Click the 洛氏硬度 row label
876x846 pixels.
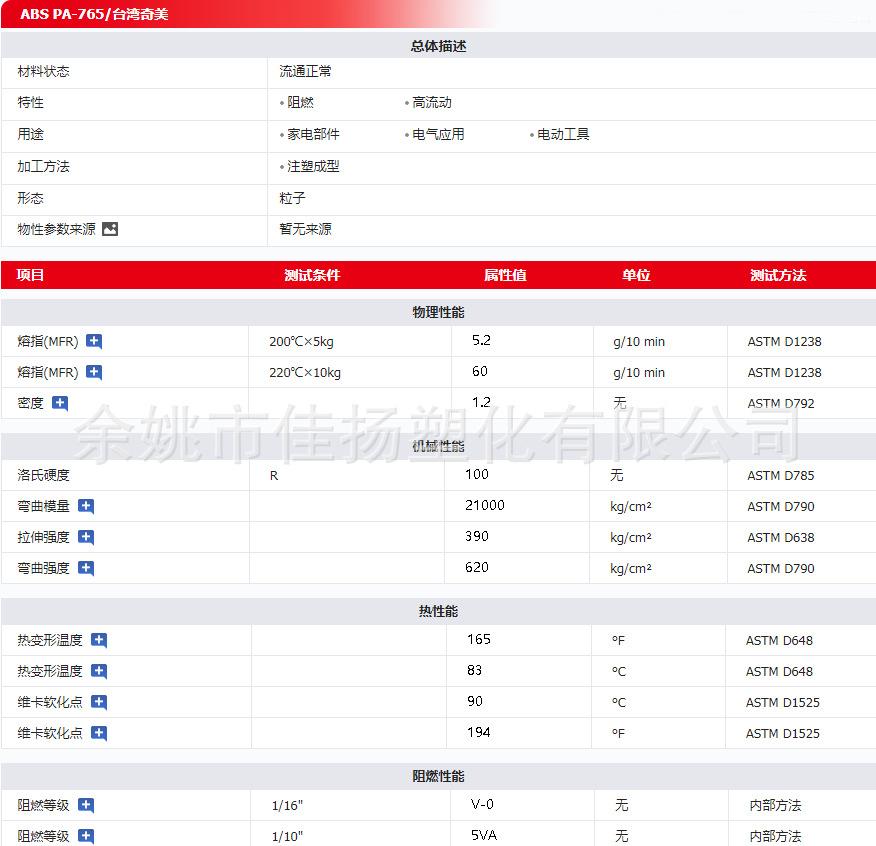44,476
